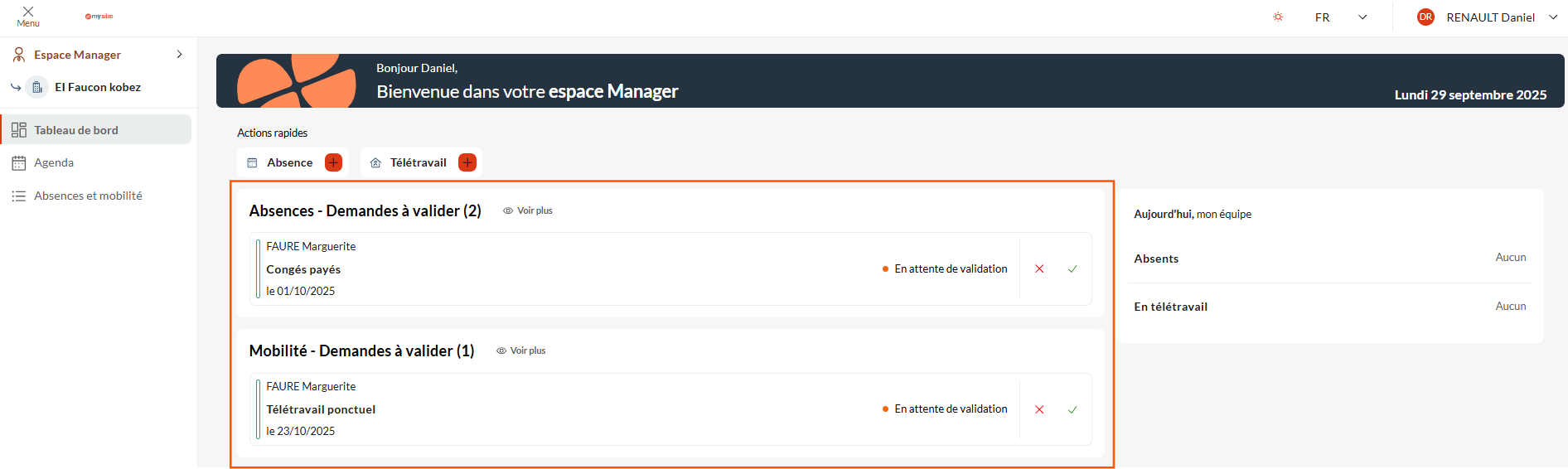This screenshot has width=1568, height=469.
Task: Reject the Congés payés request
Action: click(1039, 269)
